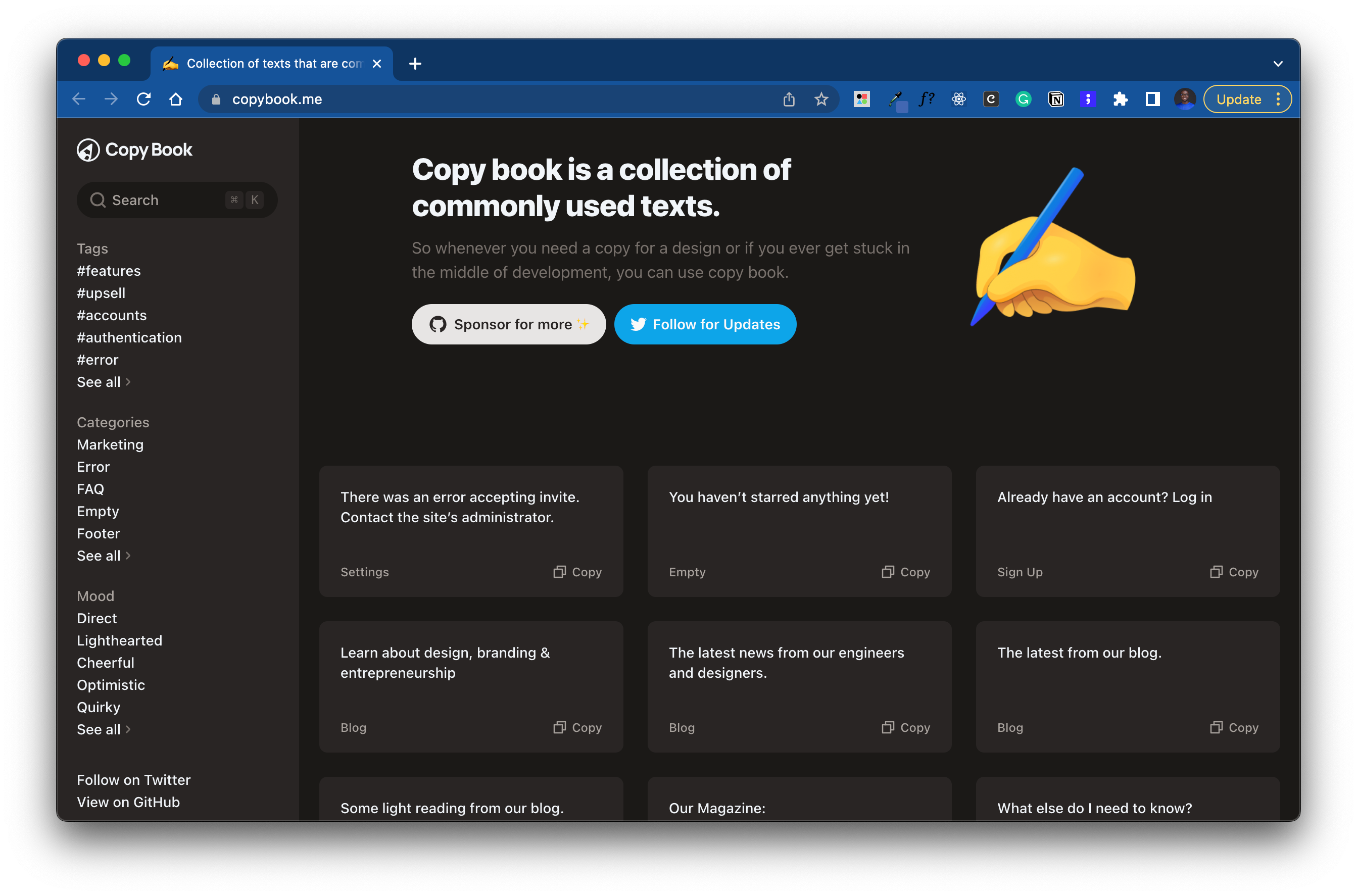Bookmark this page with the star icon

tap(821, 99)
